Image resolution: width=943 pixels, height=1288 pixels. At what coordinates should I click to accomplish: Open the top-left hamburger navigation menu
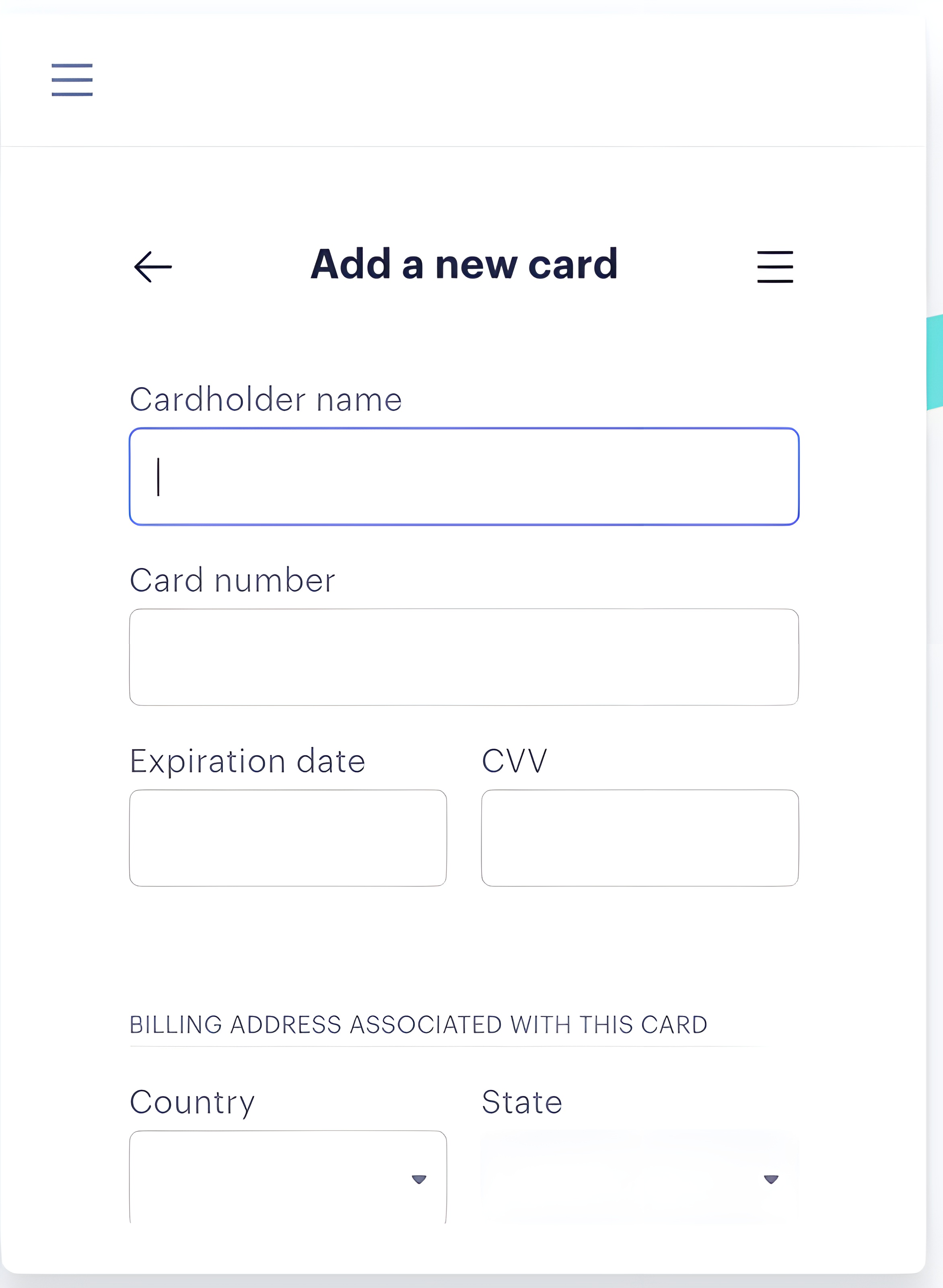72,80
